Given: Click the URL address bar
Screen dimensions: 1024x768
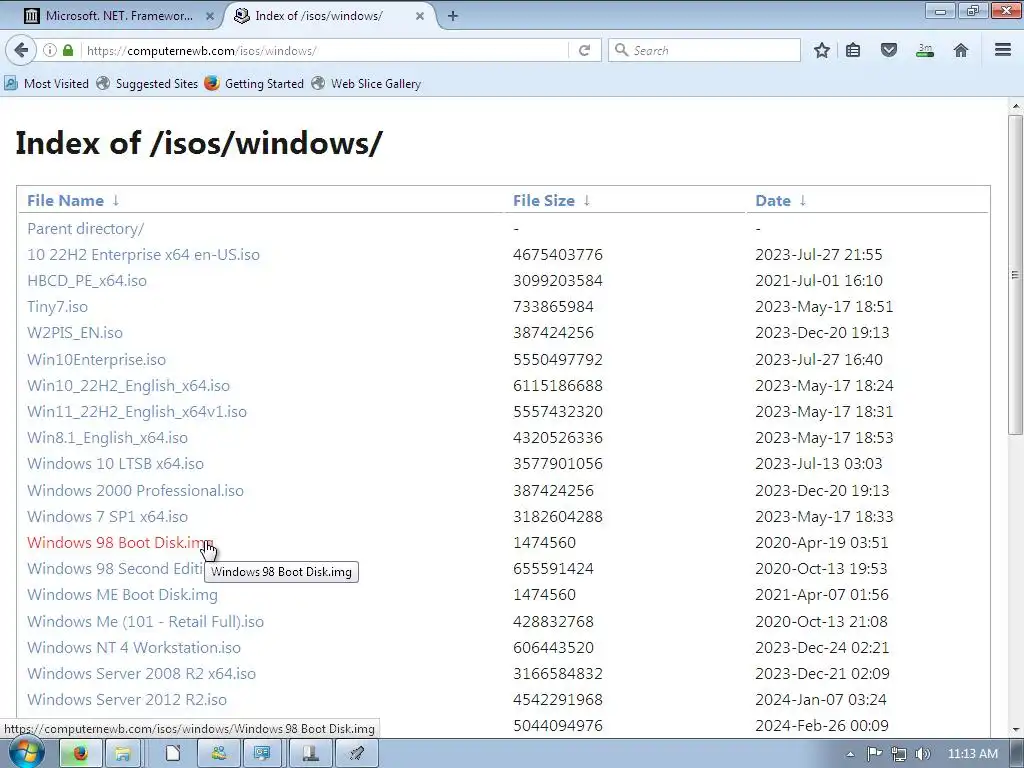Looking at the screenshot, I should pos(323,50).
